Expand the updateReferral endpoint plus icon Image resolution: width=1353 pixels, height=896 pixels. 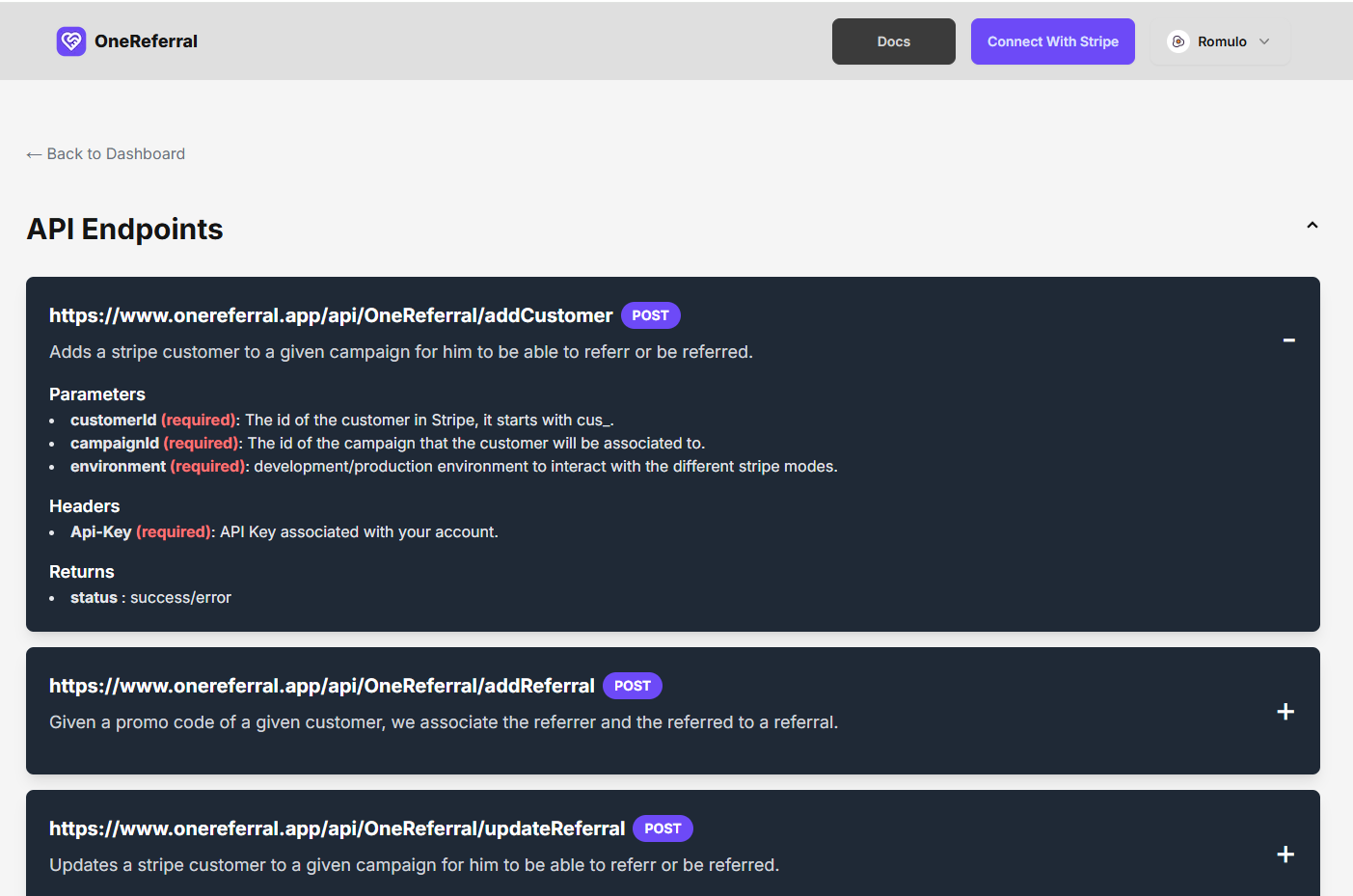[x=1285, y=855]
